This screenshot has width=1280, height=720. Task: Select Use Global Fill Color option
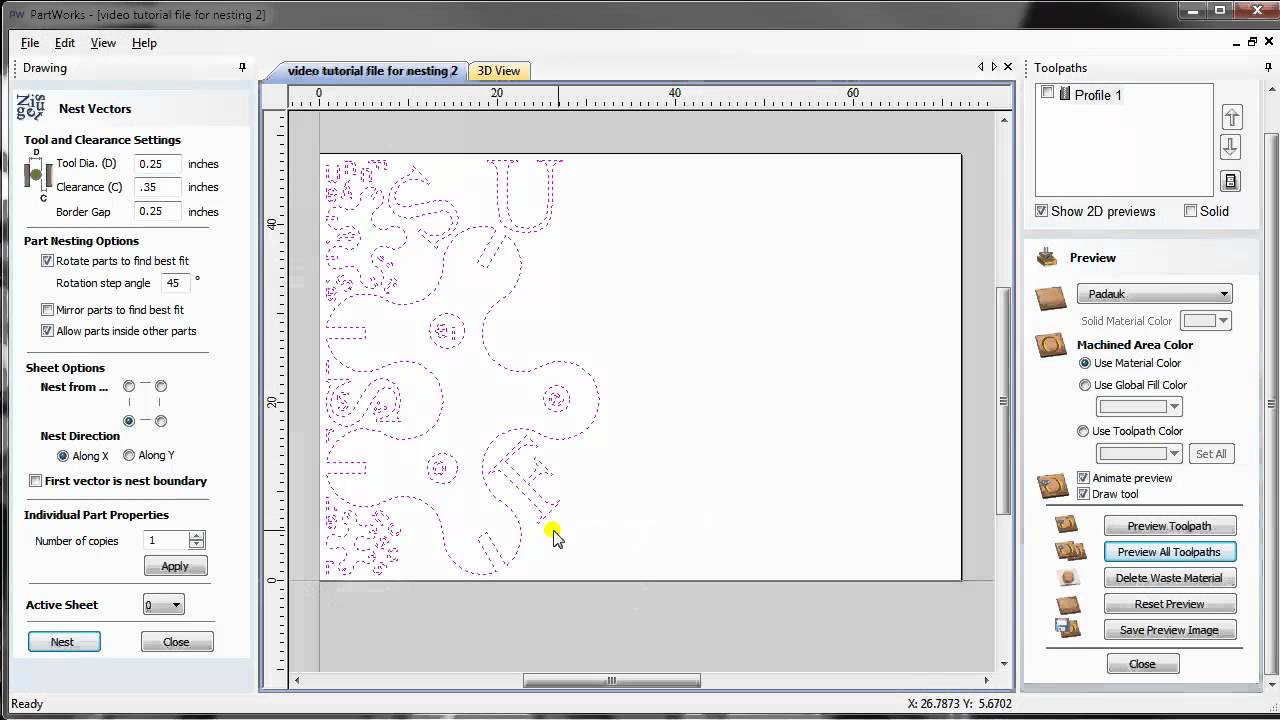point(1085,385)
